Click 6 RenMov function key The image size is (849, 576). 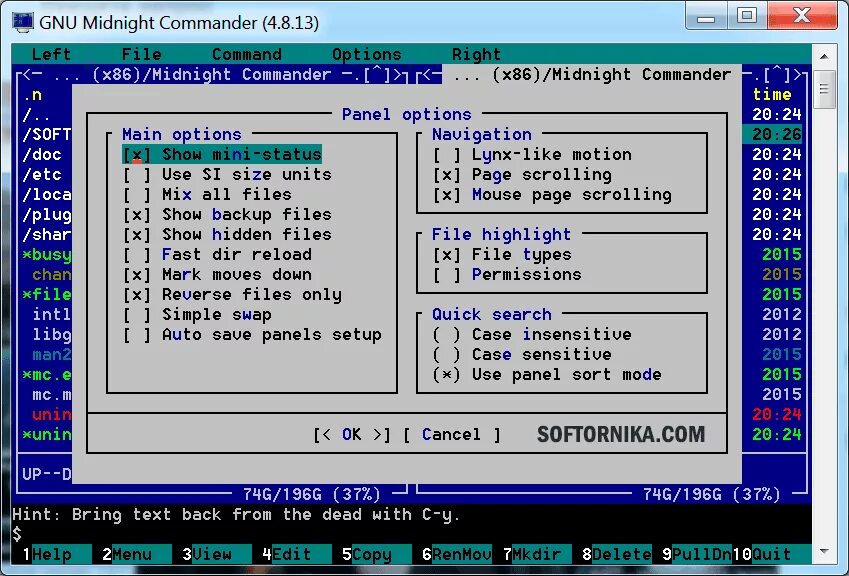point(456,554)
